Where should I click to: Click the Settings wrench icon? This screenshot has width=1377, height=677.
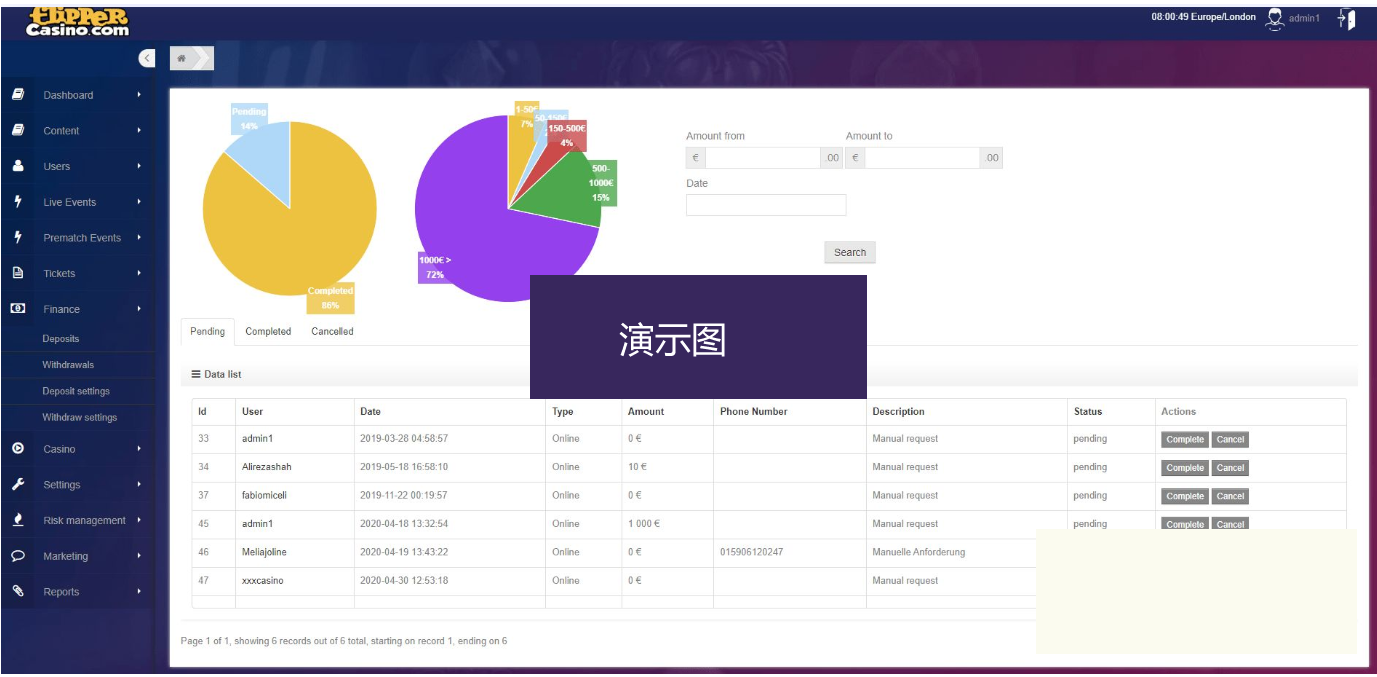tap(18, 485)
